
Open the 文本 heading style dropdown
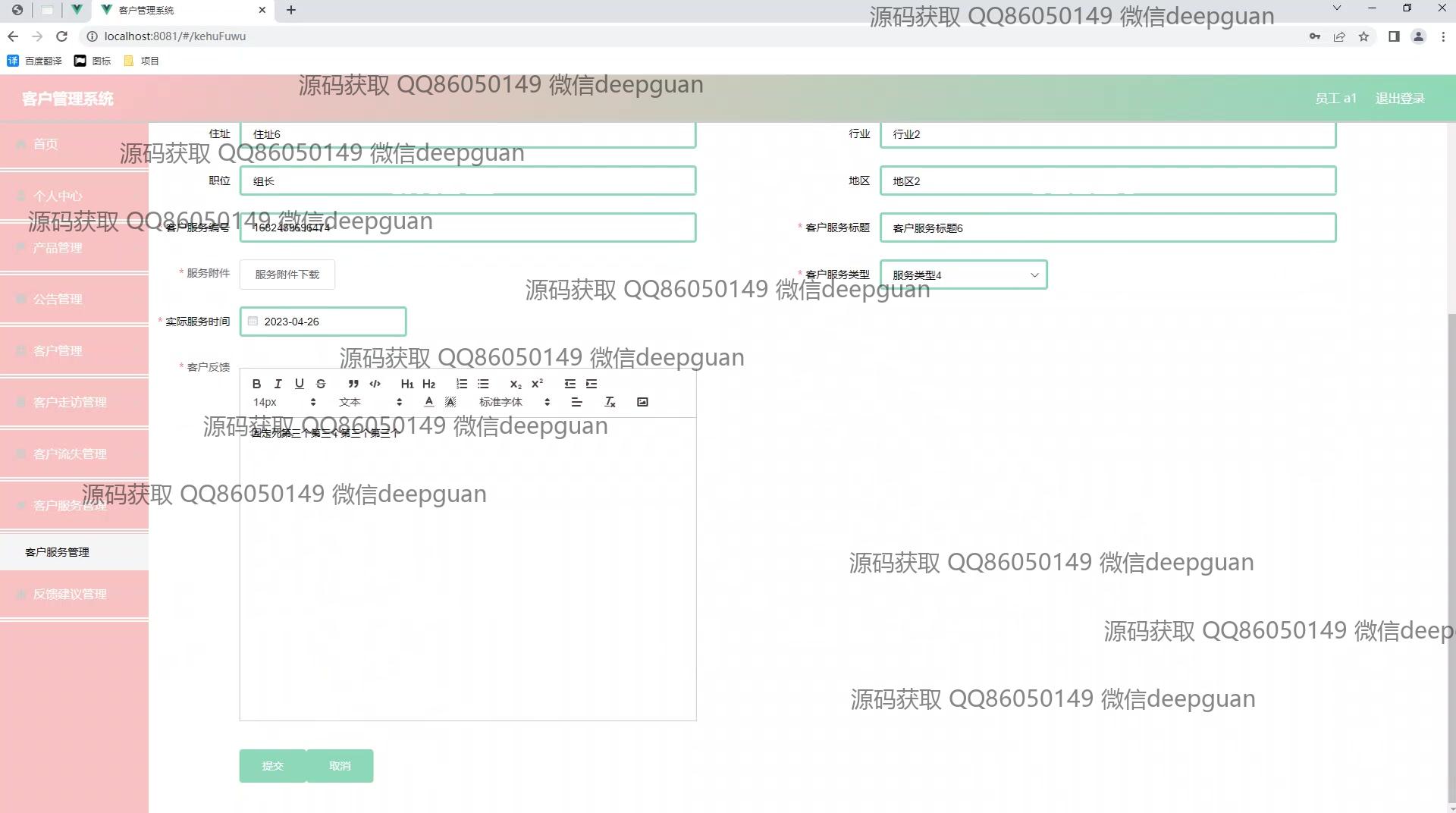tap(370, 402)
